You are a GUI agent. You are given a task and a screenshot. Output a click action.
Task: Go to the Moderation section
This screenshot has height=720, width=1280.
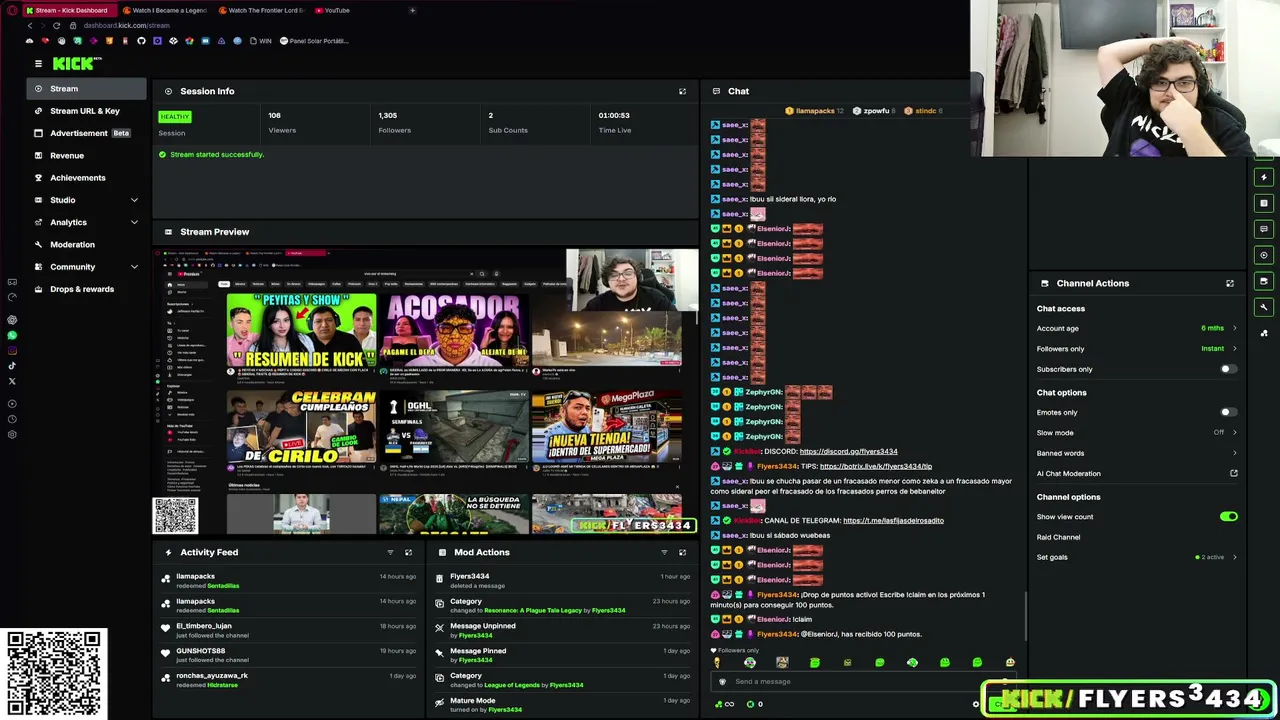(87, 244)
